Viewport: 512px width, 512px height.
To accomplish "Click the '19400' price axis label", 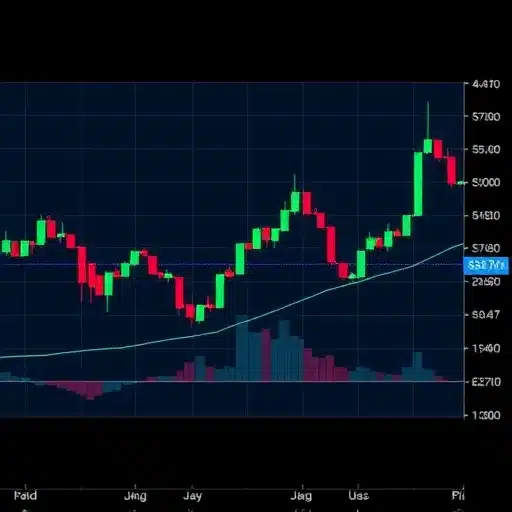I will [x=486, y=348].
